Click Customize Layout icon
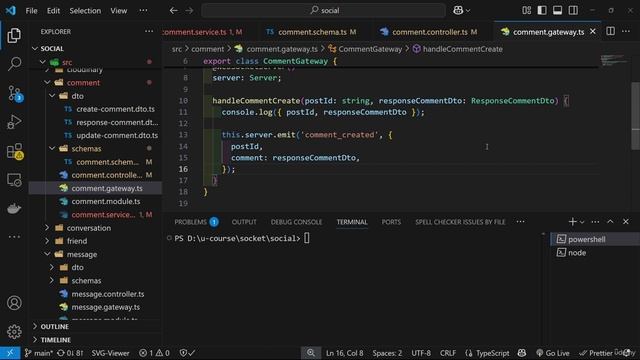 pyautogui.click(x=527, y=11)
